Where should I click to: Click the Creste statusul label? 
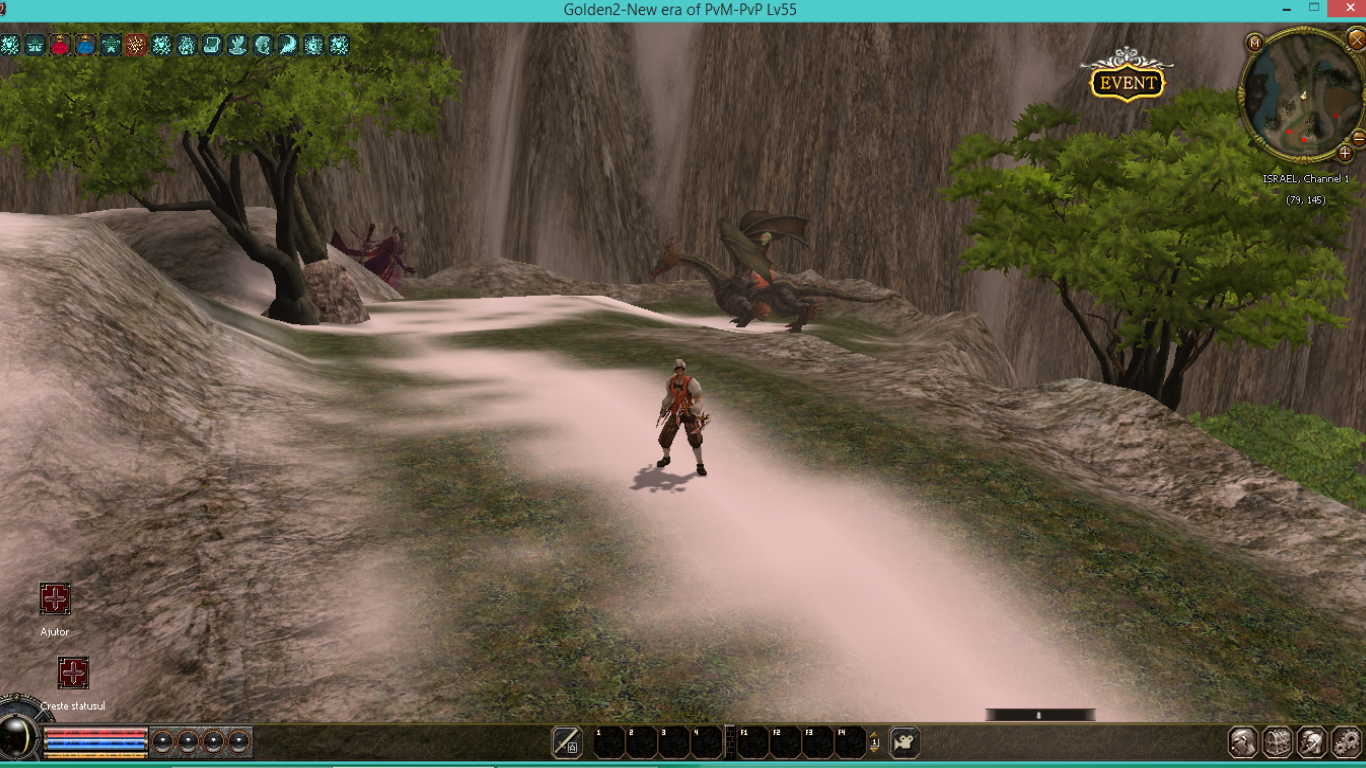point(73,706)
